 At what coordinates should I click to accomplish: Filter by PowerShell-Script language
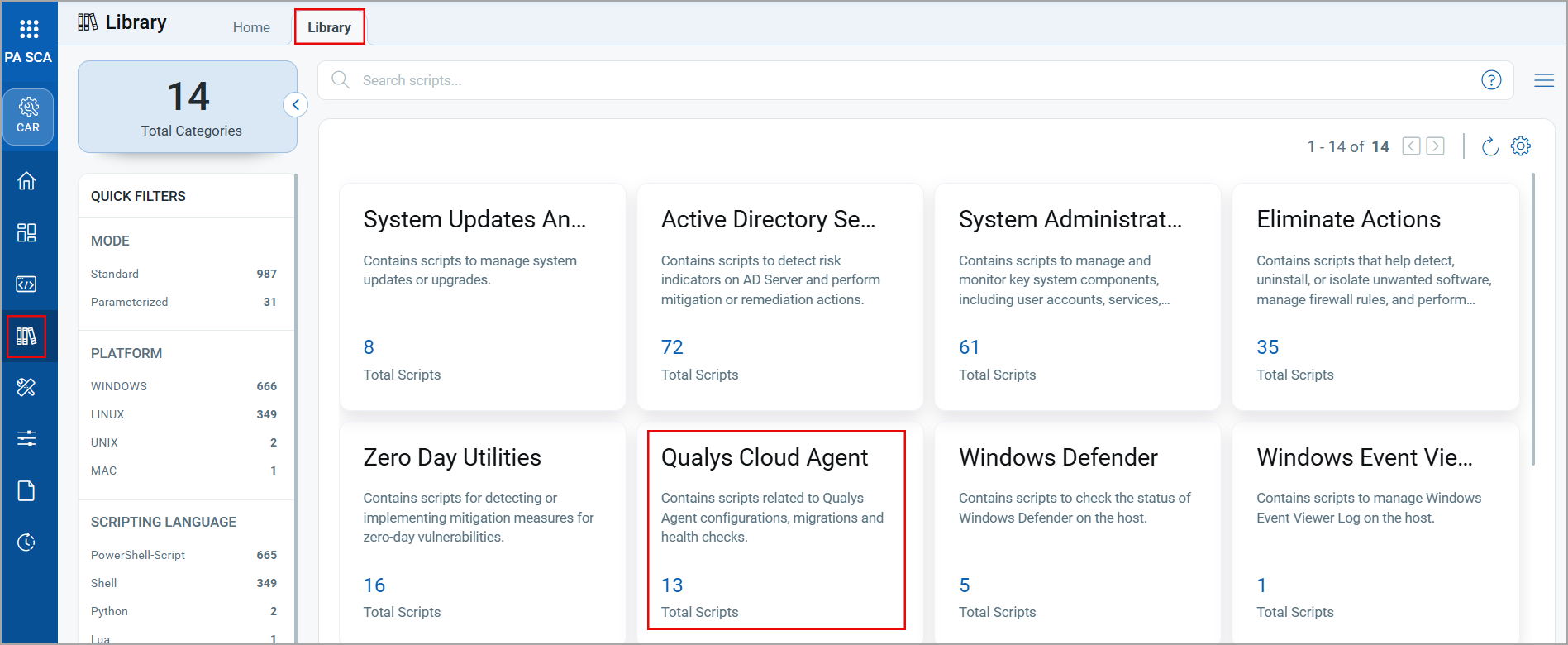pyautogui.click(x=138, y=555)
